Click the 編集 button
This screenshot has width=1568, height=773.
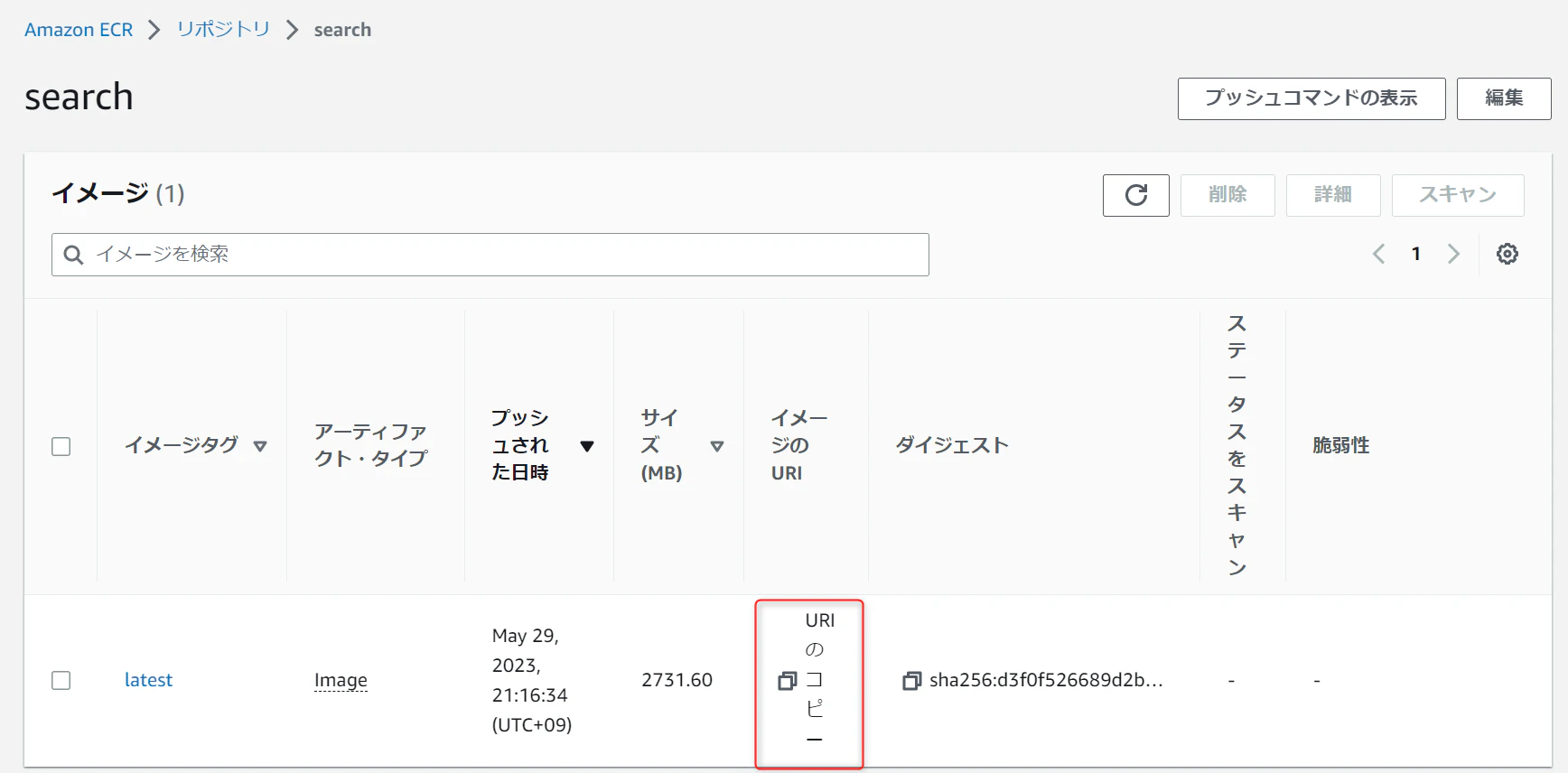pos(1504,98)
